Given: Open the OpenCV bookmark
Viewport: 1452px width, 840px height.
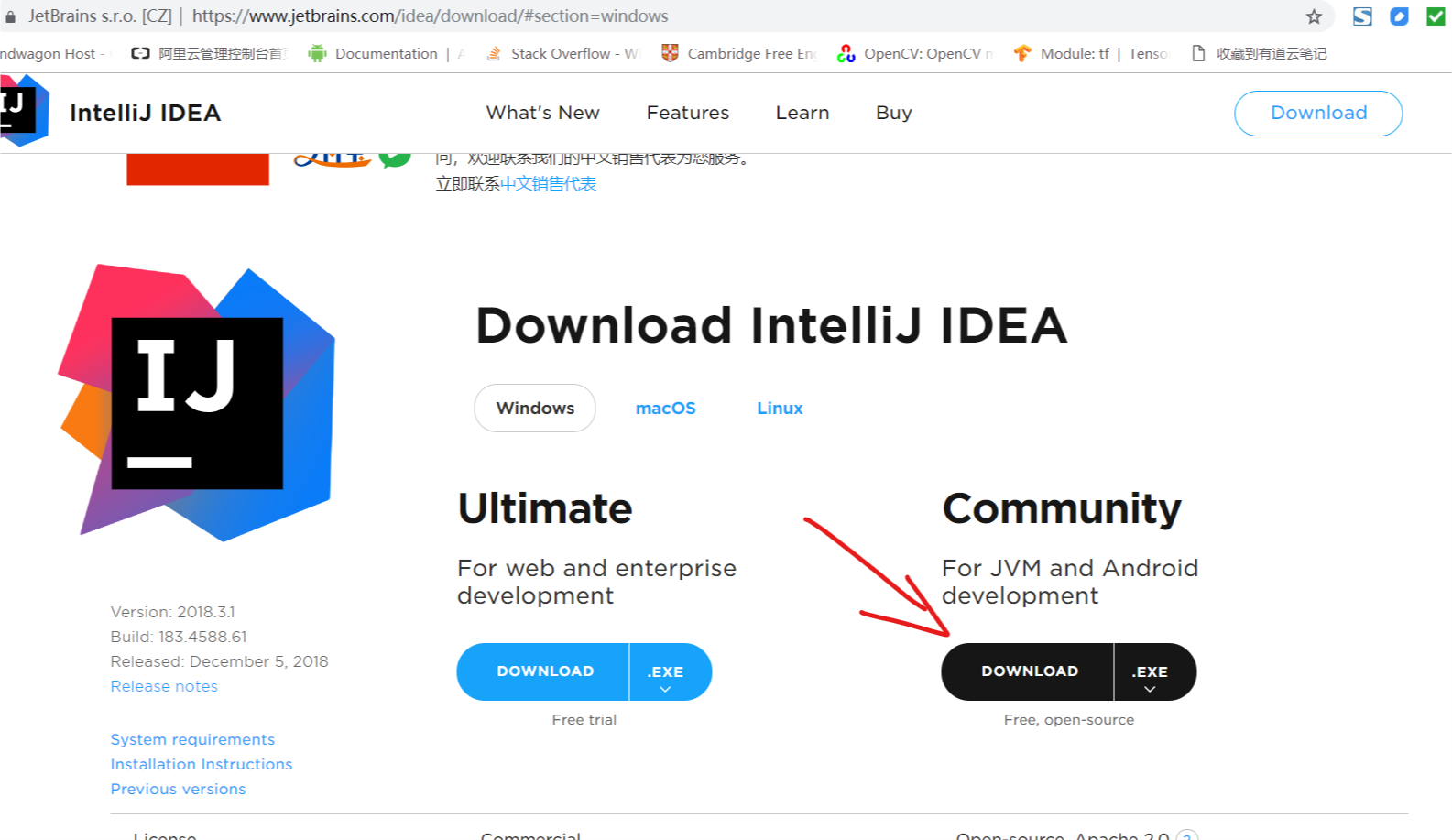Looking at the screenshot, I should click(914, 53).
